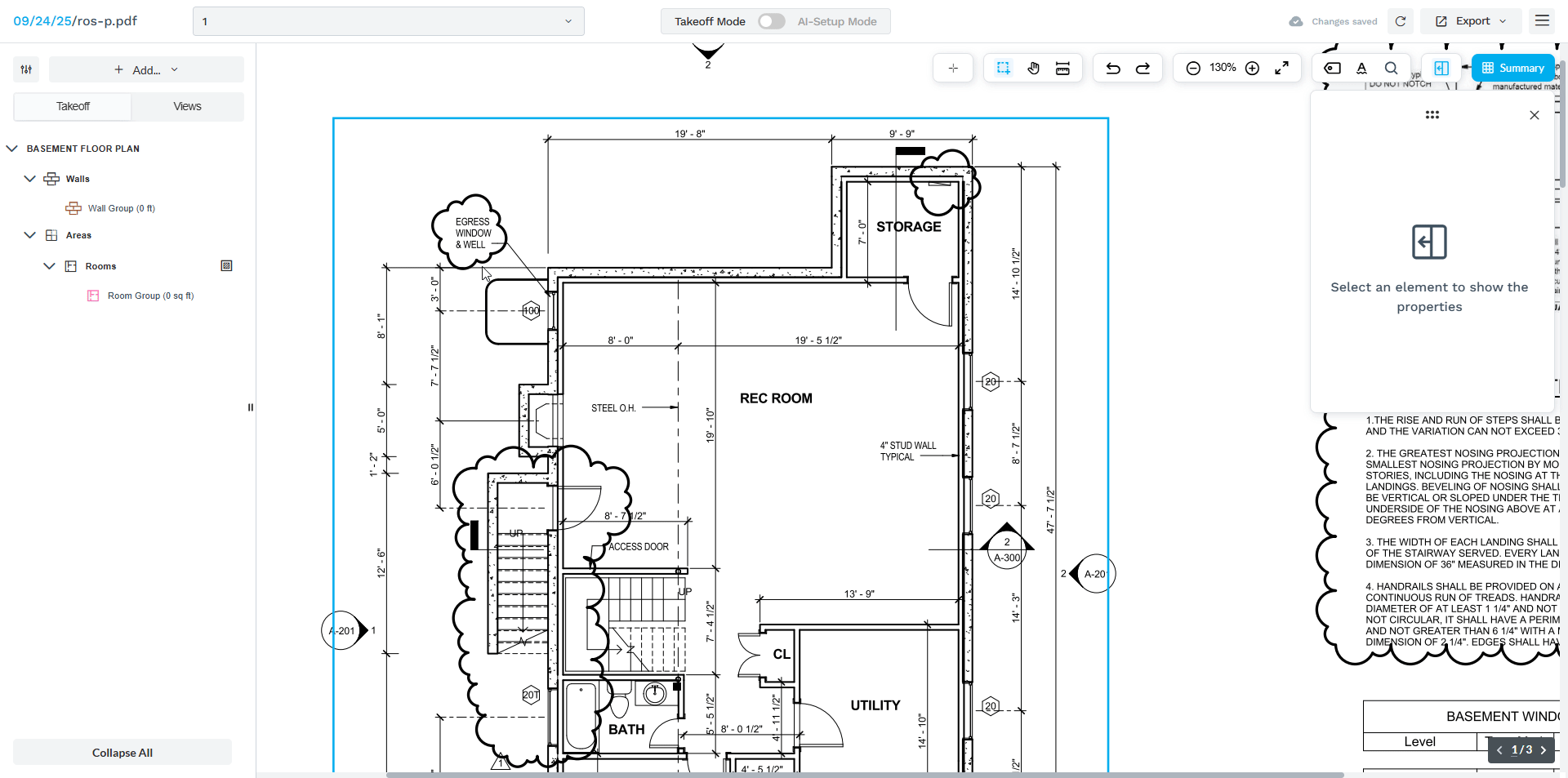Click the horizontal scrollbar at bottom
This screenshot has height=778, width=1568.
(x=865, y=775)
